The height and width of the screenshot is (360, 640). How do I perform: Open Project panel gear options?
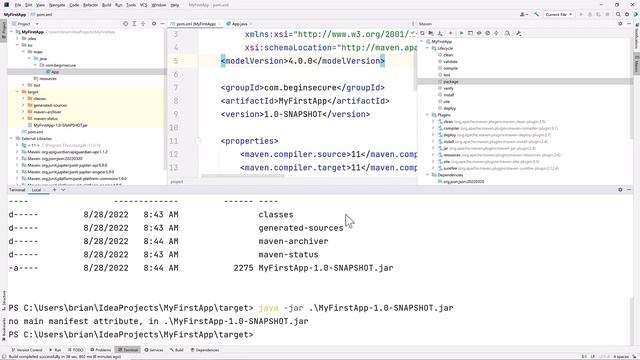(154, 24)
